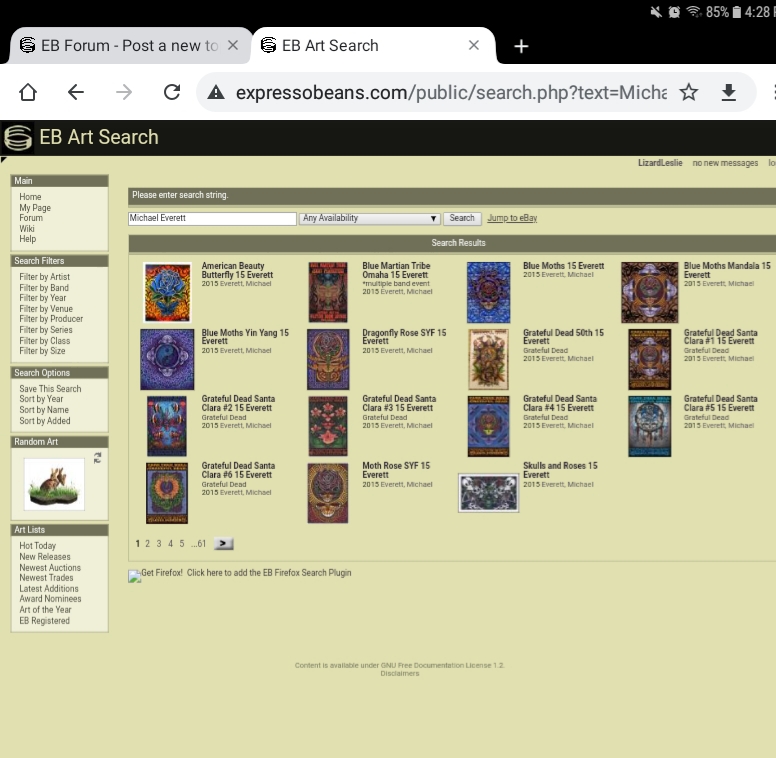
Task: Select Filter by Band
Action: (44, 287)
